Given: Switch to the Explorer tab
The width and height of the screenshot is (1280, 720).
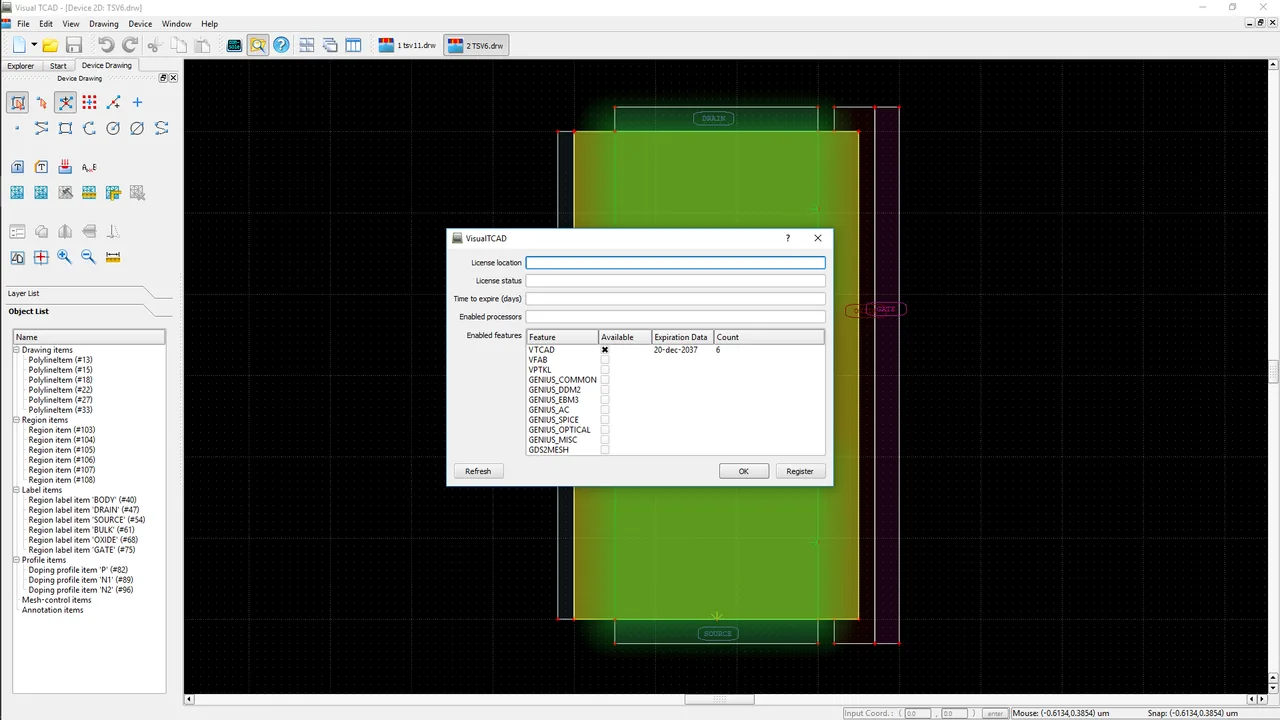Looking at the screenshot, I should coord(21,66).
